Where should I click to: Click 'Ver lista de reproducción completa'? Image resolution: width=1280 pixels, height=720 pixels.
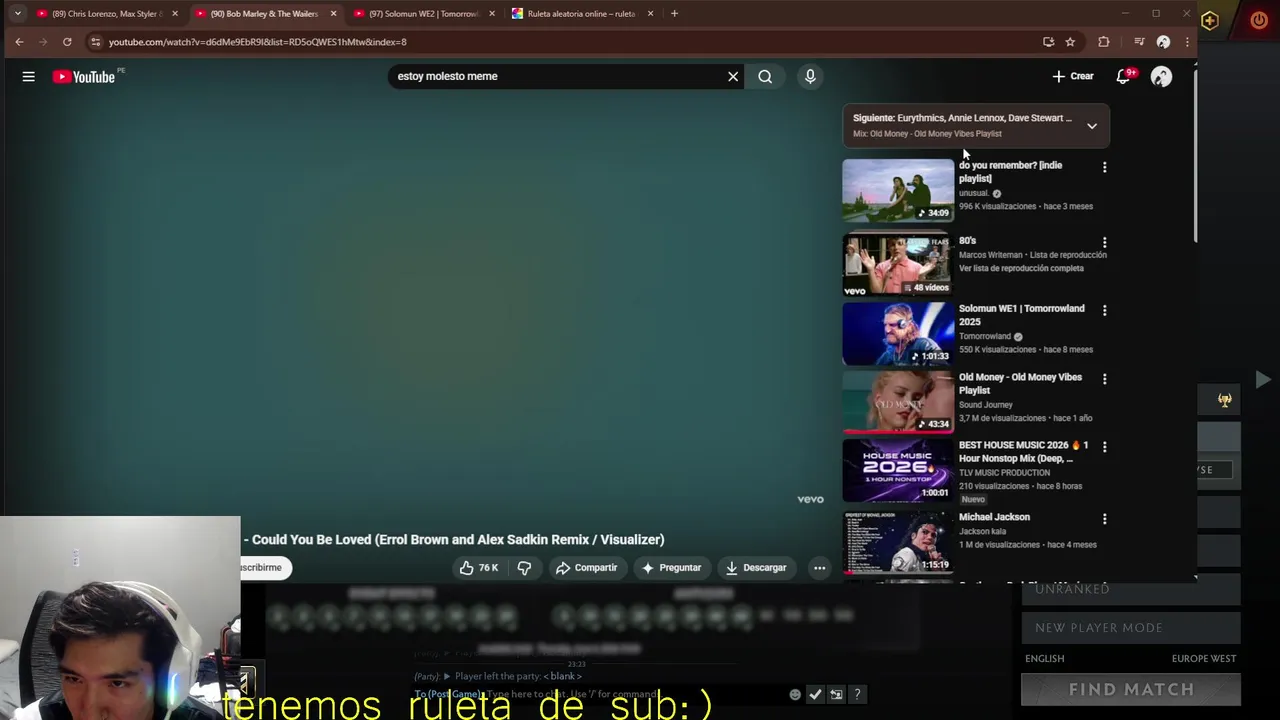pyautogui.click(x=1021, y=268)
